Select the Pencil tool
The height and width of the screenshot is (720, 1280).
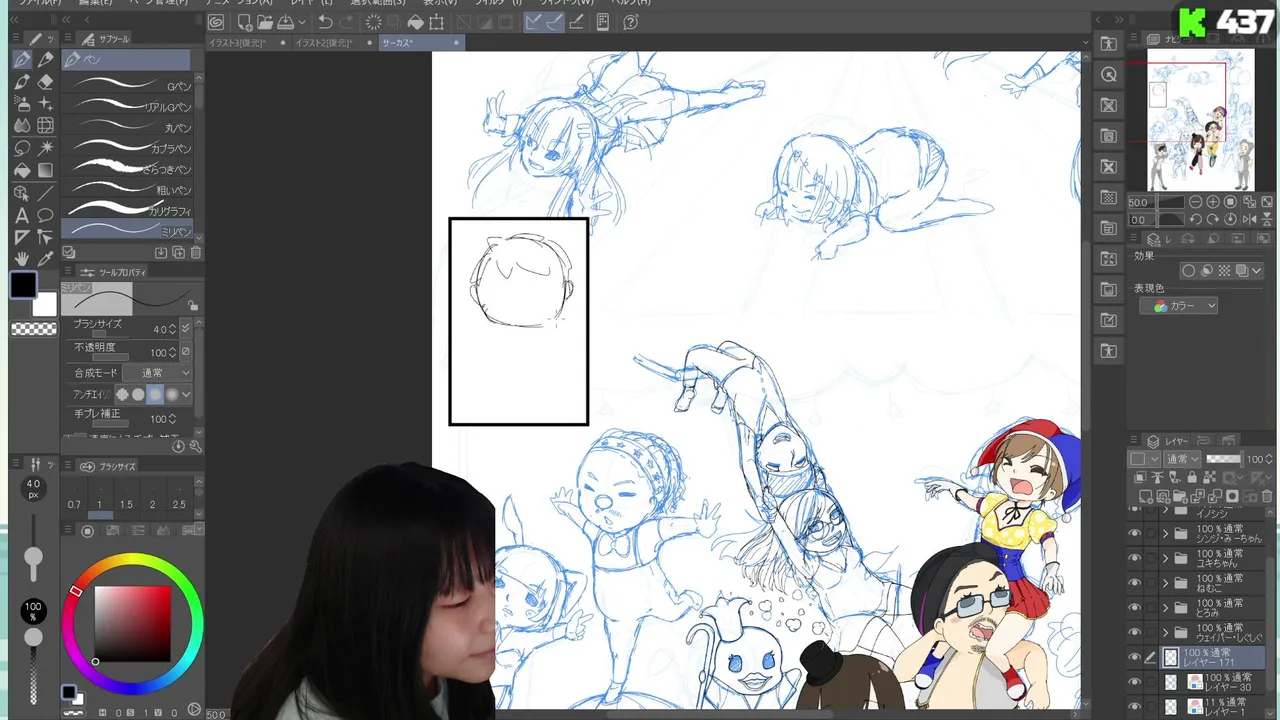coord(45,60)
